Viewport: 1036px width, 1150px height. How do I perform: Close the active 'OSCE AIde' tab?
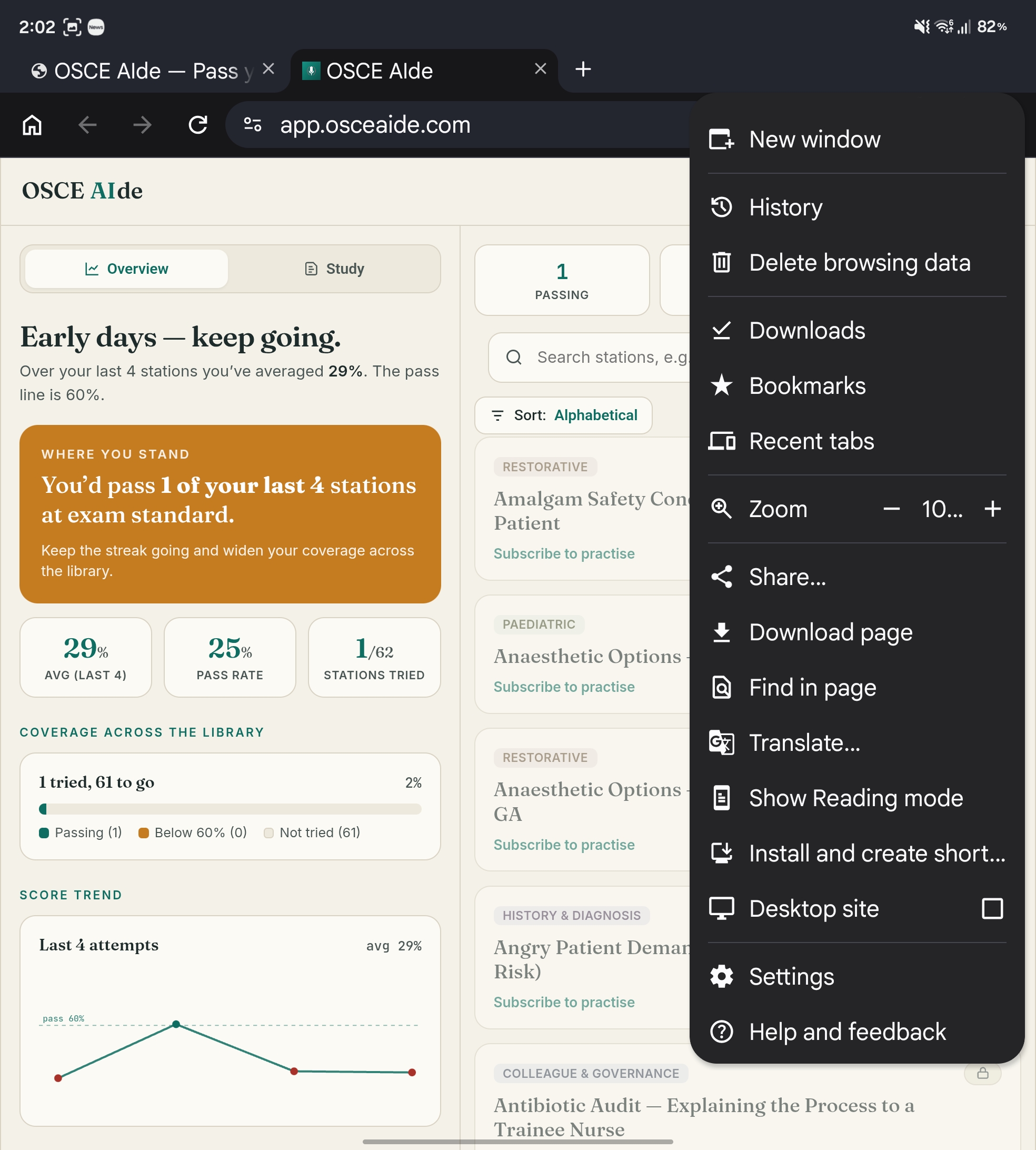[x=541, y=69]
